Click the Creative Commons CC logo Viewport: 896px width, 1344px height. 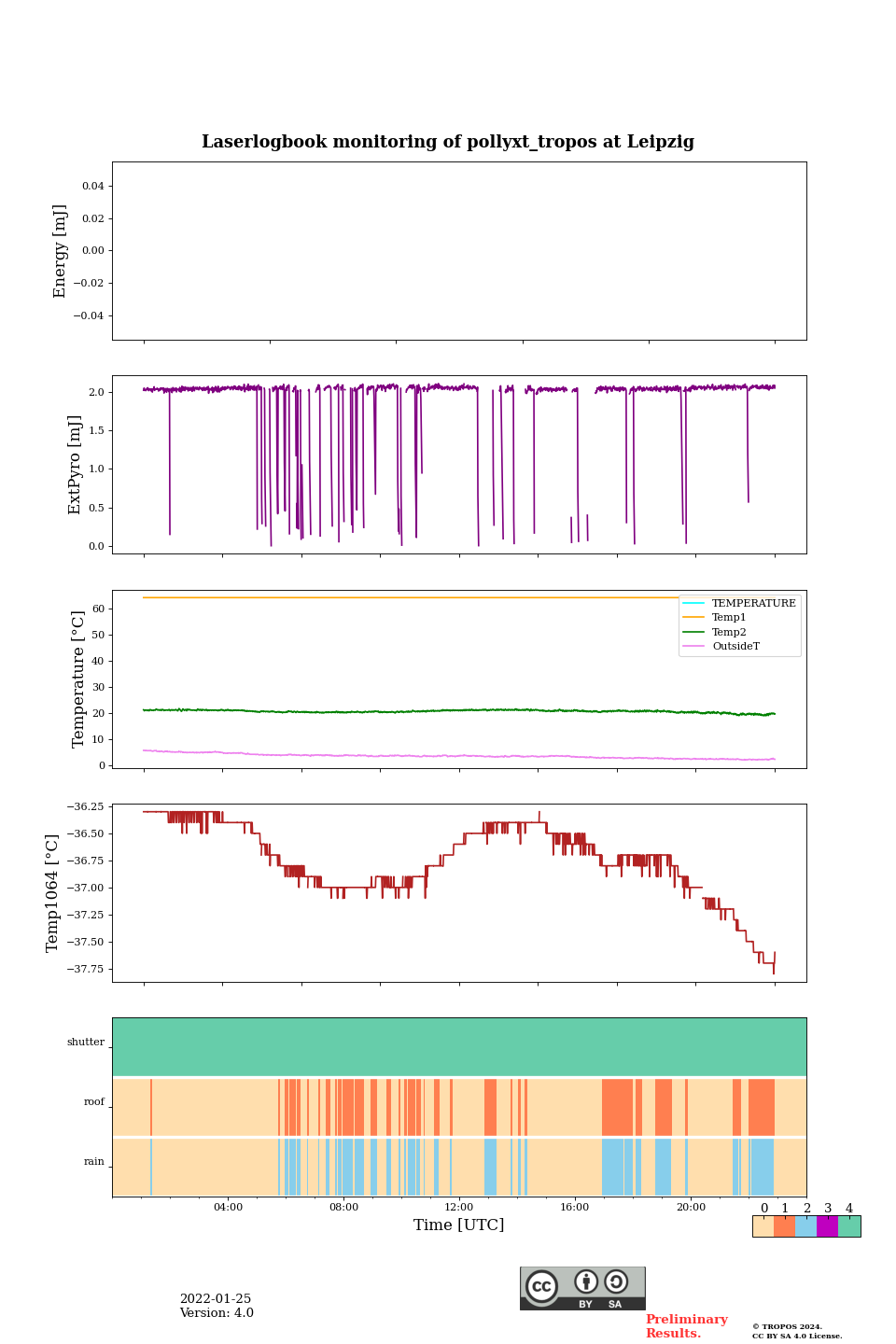[541, 1285]
